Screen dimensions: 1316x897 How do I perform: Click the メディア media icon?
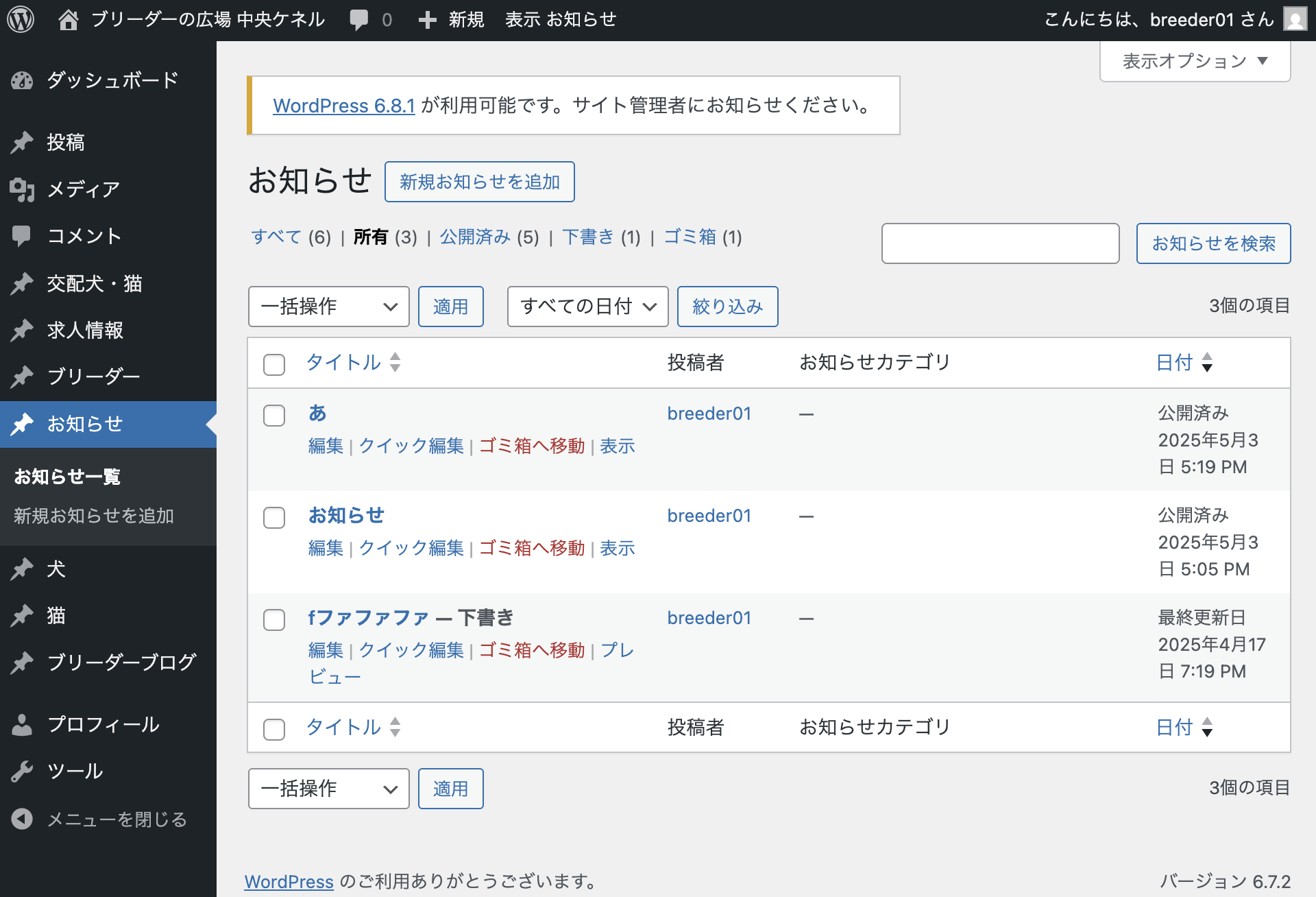point(22,189)
